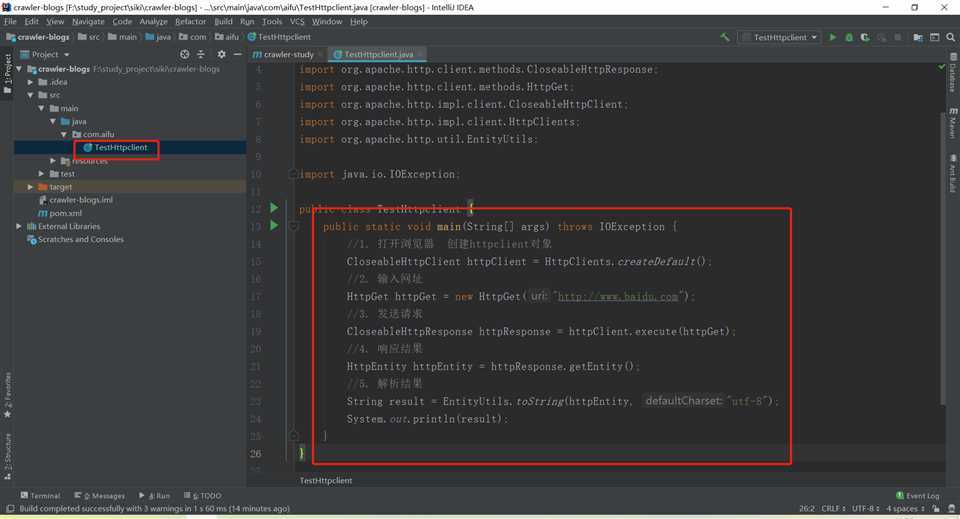Collapse all nodes in the Project panel
The height and width of the screenshot is (519, 960).
[201, 54]
